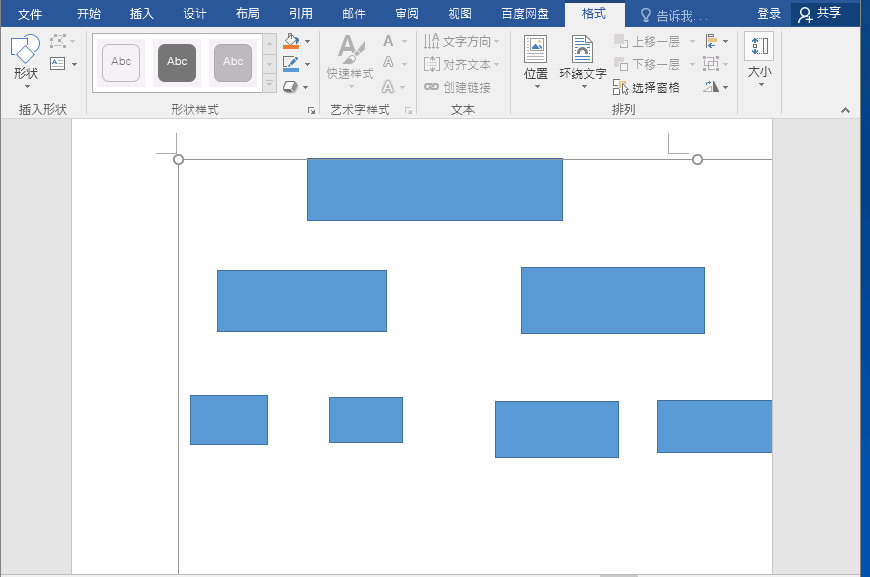Switch to the 百度网盘 tab
The image size is (870, 577).
point(525,14)
